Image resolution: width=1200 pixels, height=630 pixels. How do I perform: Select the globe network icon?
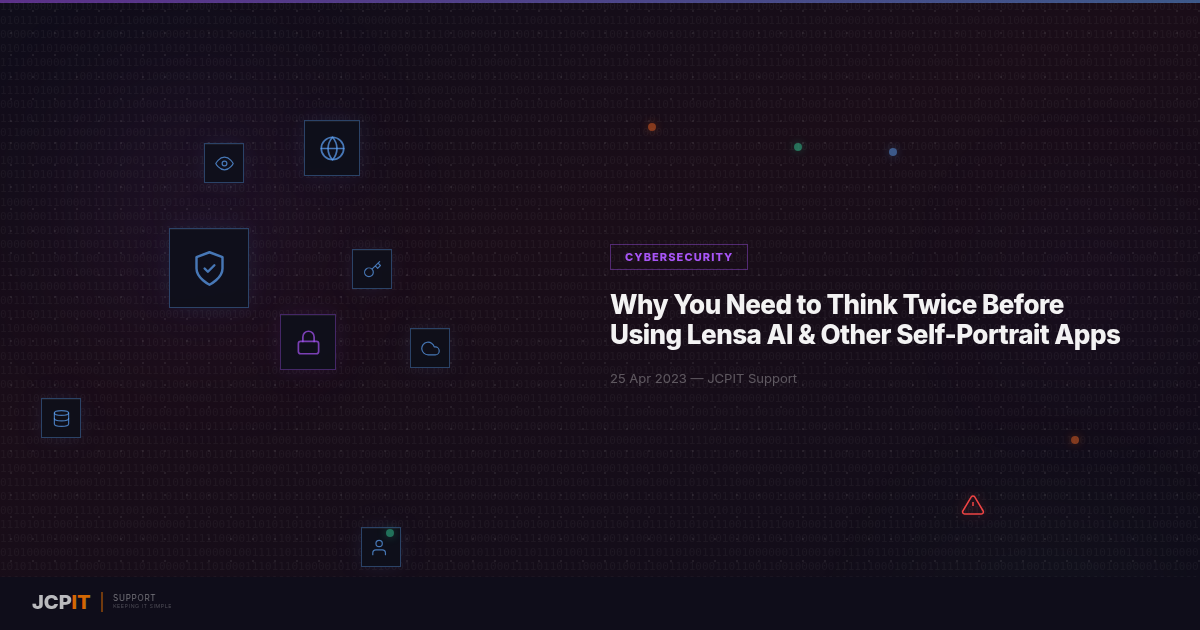pos(331,147)
